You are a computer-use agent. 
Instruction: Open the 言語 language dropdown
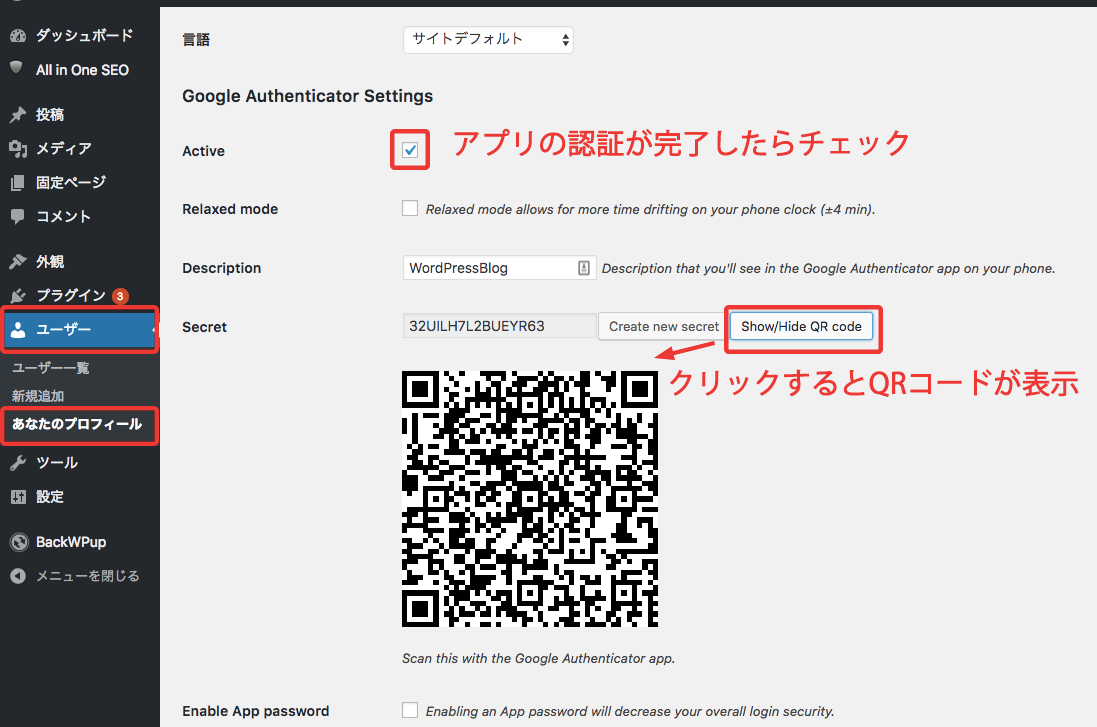[x=488, y=40]
